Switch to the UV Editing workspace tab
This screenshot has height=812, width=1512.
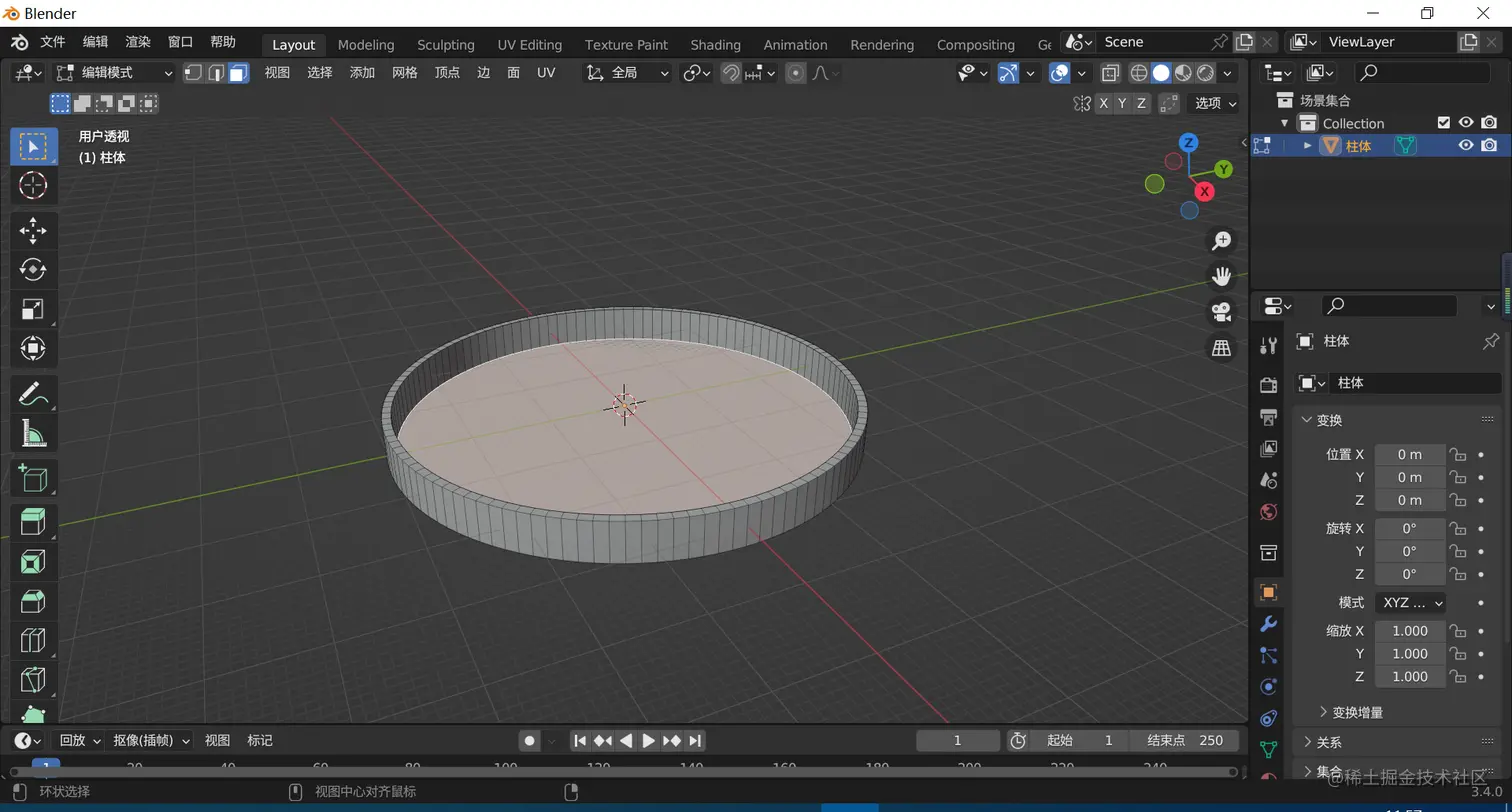529,45
